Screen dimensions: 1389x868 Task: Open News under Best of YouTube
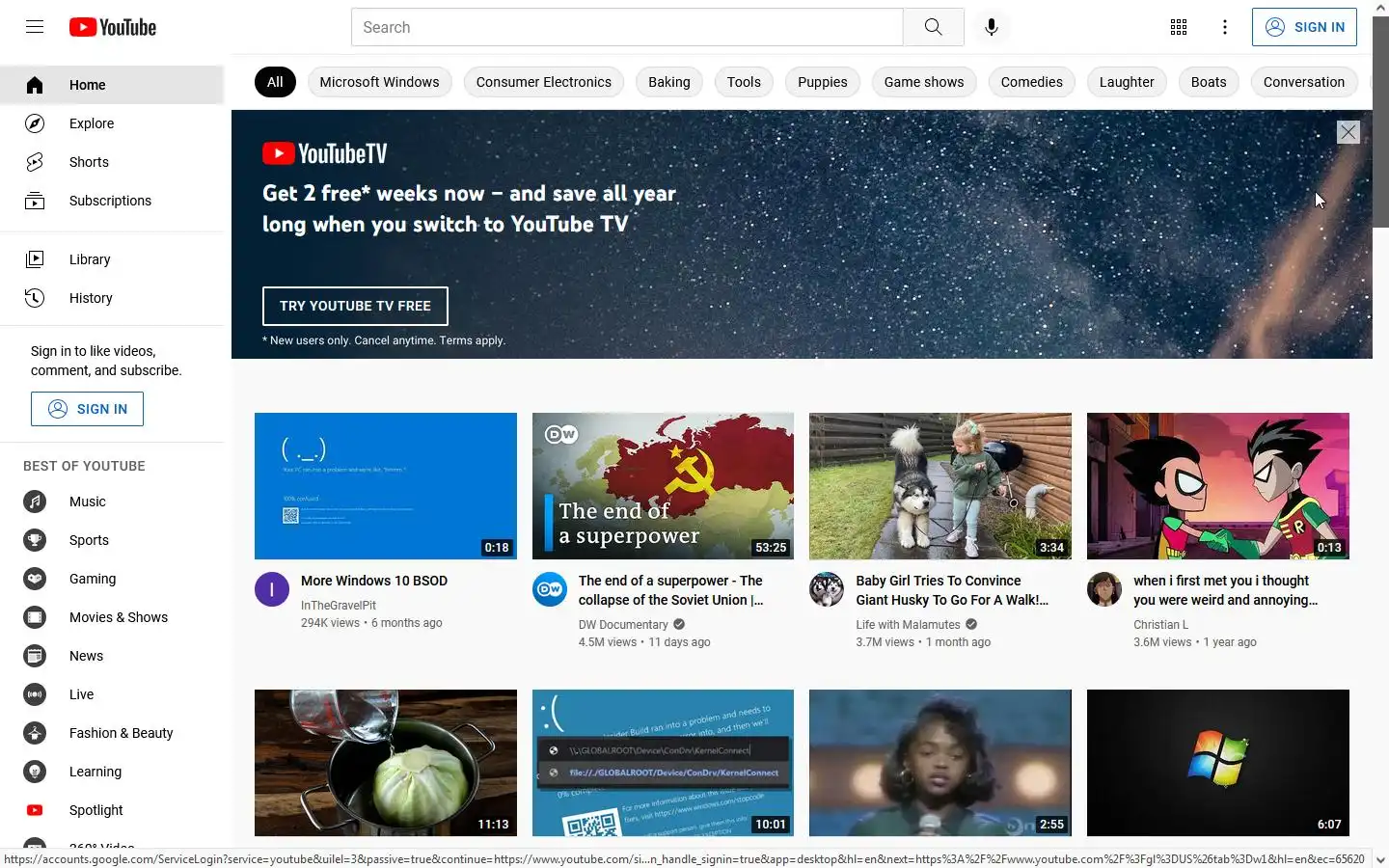112,656
